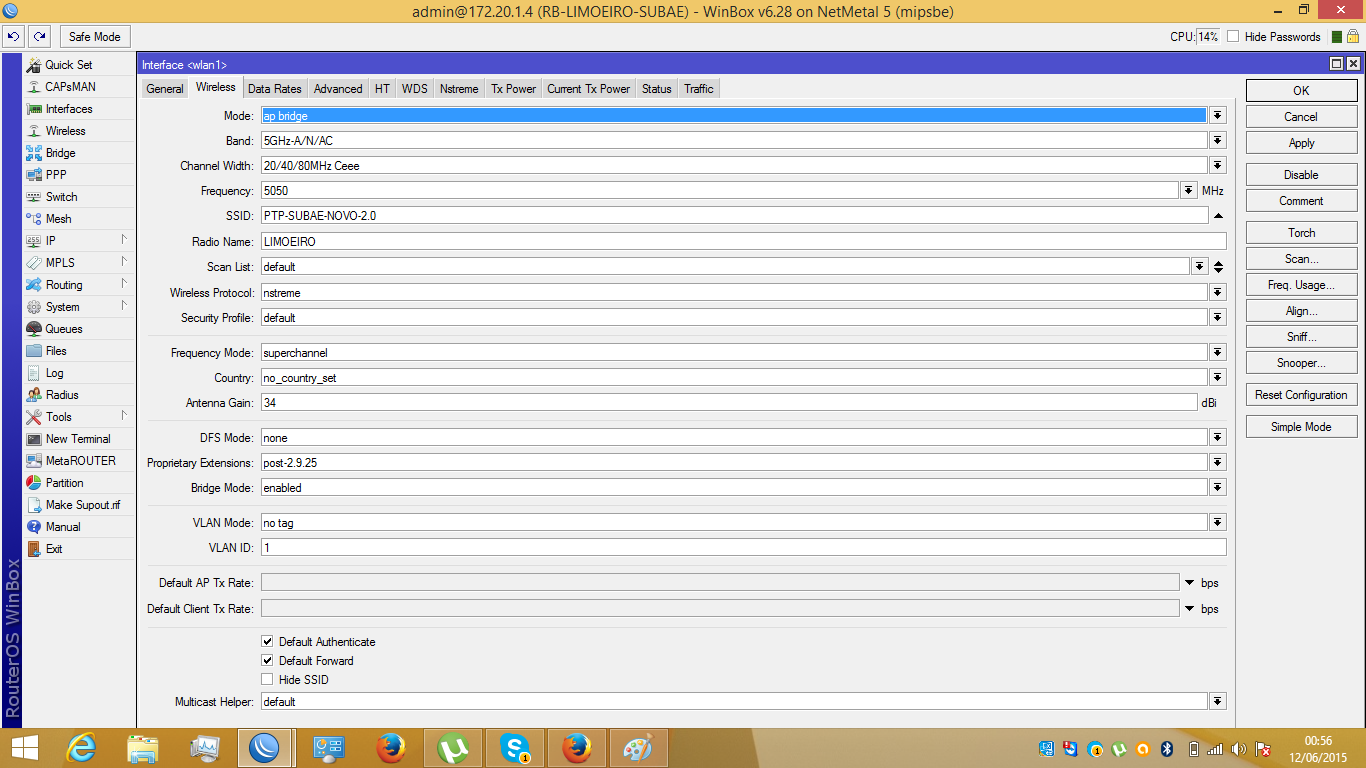Open the Switch sidebar icon
Image resolution: width=1366 pixels, height=768 pixels.
click(34, 197)
